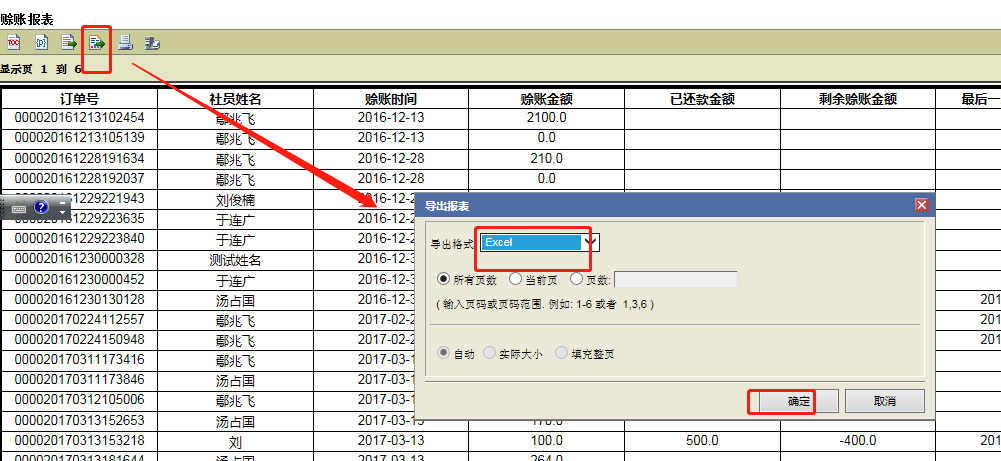The width and height of the screenshot is (1001, 461).
Task: Click the -400.0 remaining amount cell
Action: [x=858, y=441]
